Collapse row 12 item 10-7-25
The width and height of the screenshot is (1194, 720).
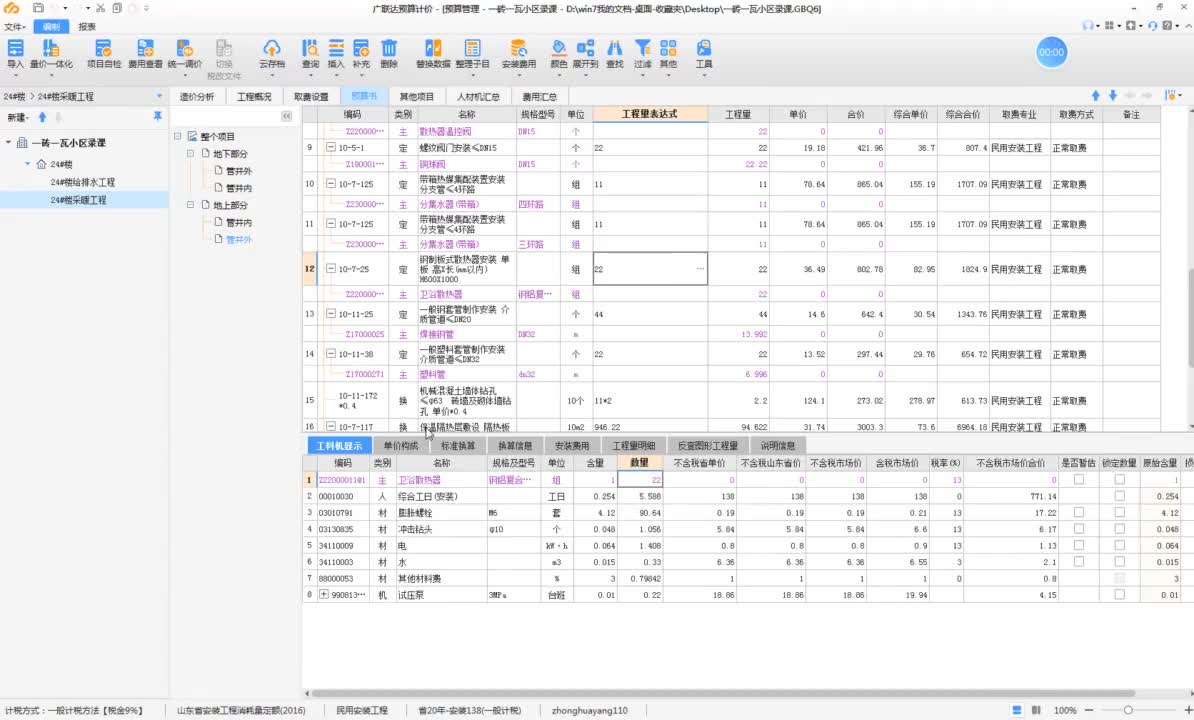pos(330,268)
